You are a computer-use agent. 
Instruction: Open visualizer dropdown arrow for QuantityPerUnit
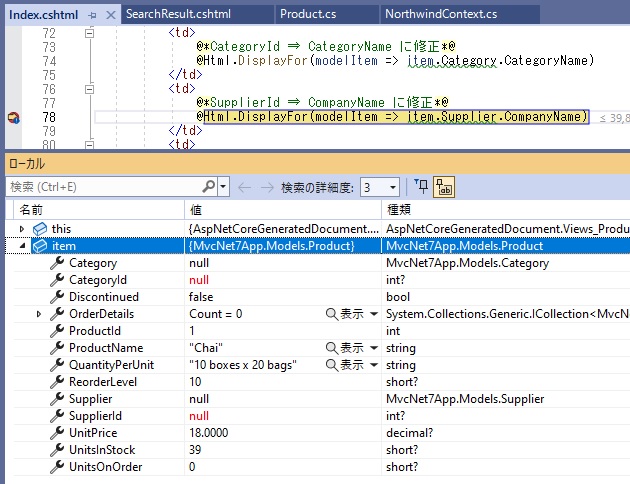pyautogui.click(x=374, y=365)
